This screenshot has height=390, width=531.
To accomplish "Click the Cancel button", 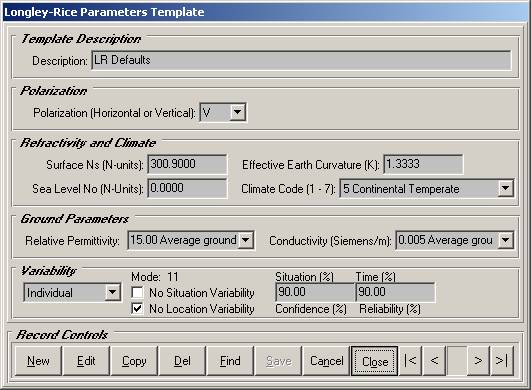I will click(326, 361).
